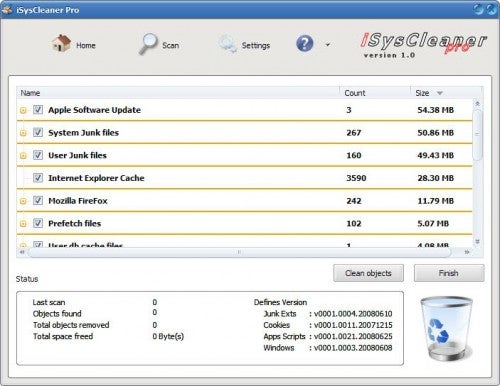Click the vertical scrollbar down arrow

point(477,241)
